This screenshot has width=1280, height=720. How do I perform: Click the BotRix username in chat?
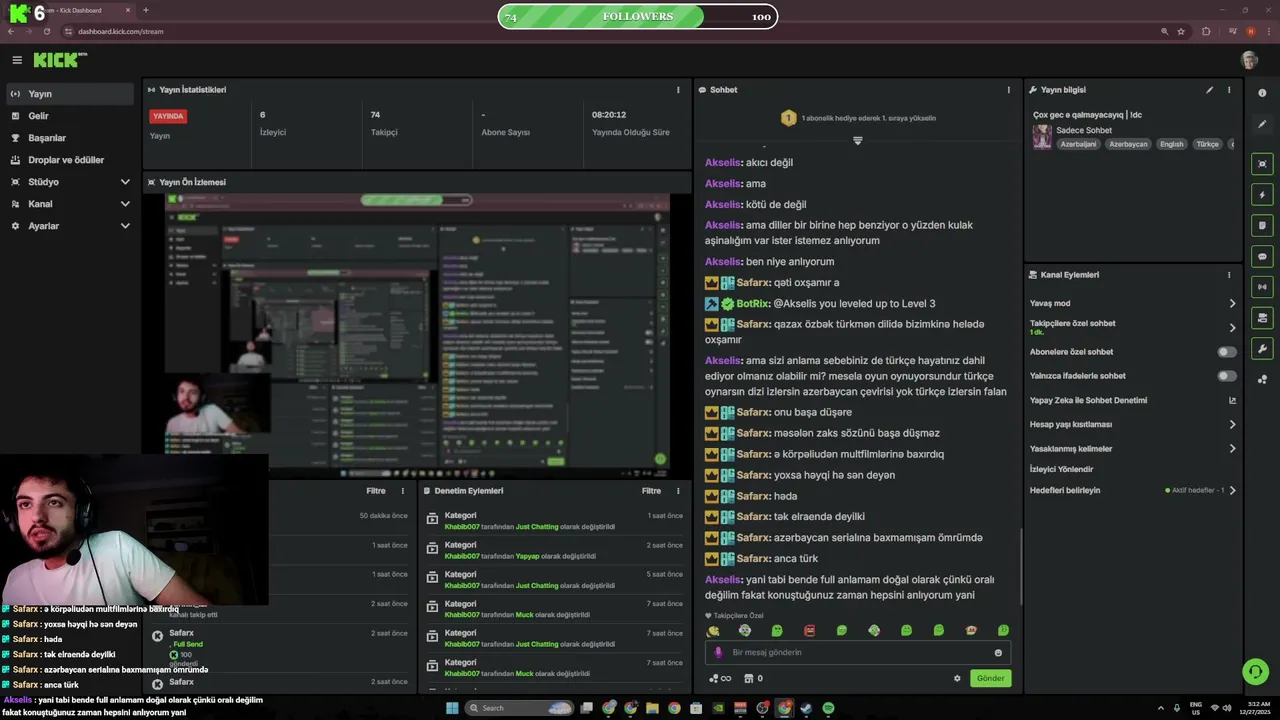click(x=753, y=304)
